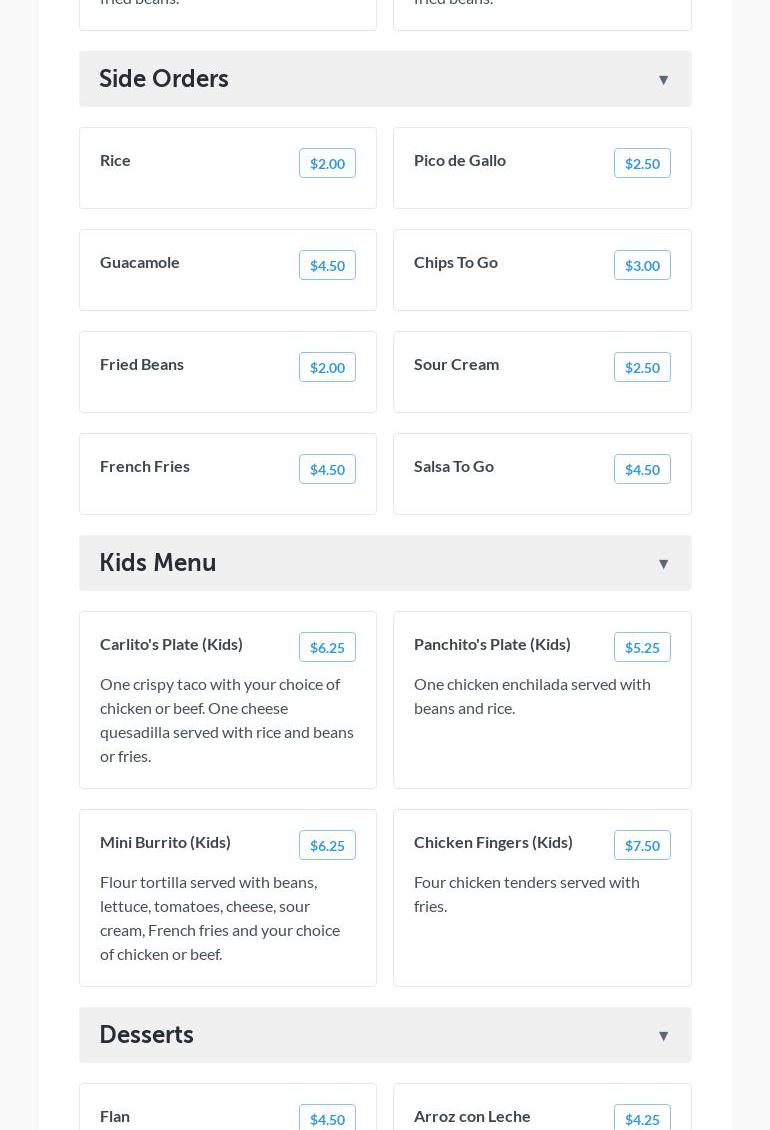Open the Carlito's Plate (Kids) item
The width and height of the screenshot is (770, 1130).
[x=171, y=644]
